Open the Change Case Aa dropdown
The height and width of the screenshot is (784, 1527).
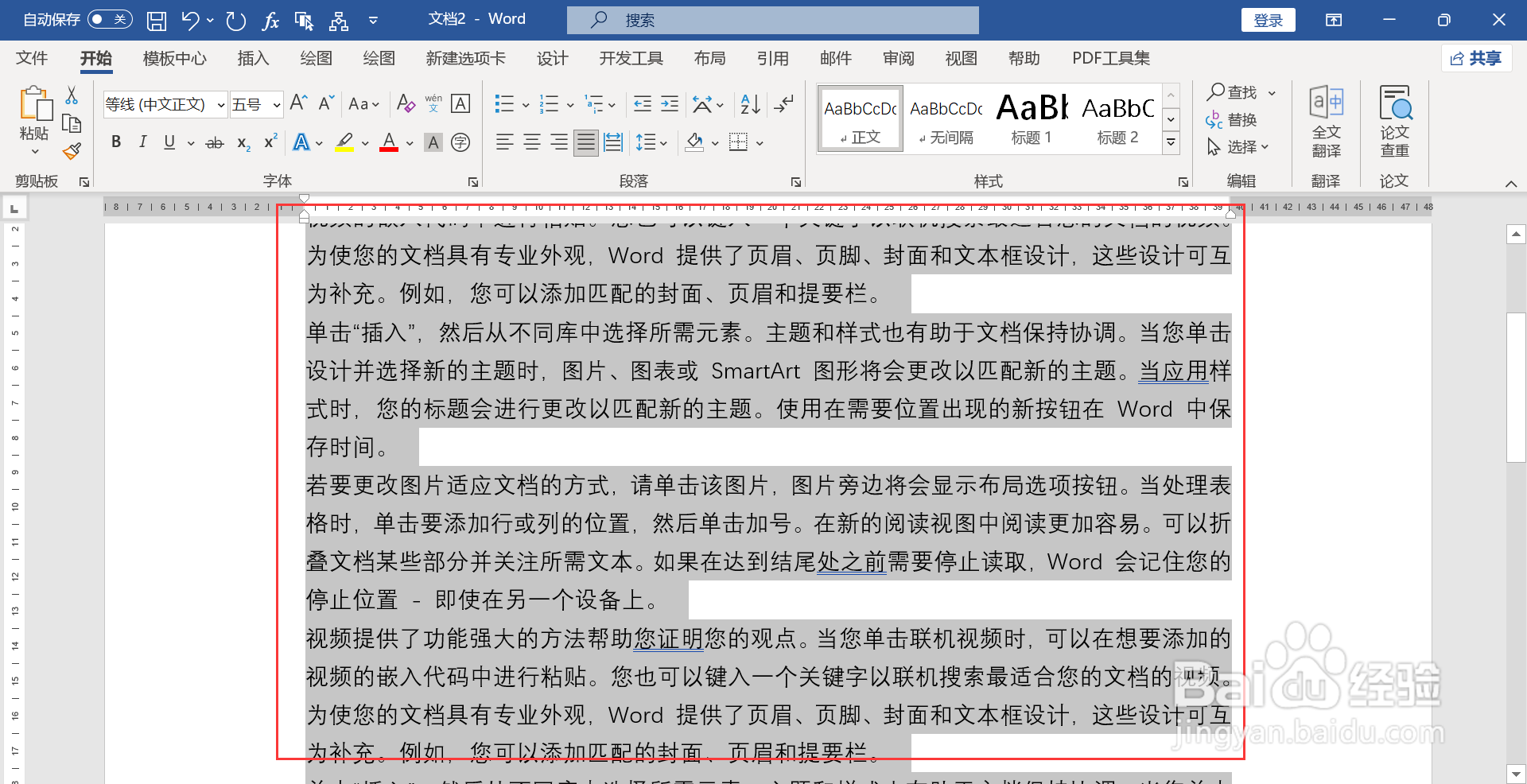[363, 104]
